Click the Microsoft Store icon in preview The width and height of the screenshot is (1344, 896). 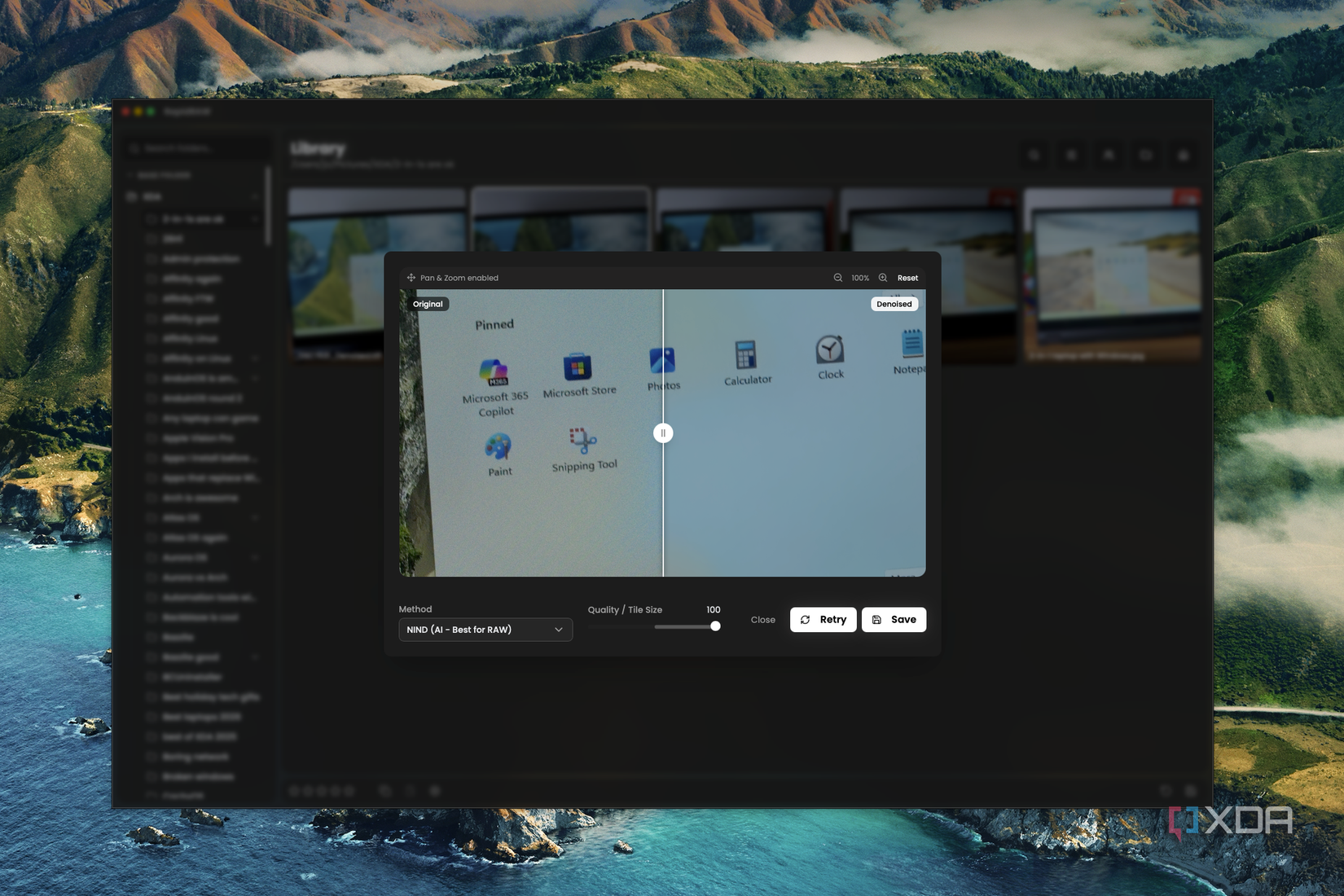(578, 367)
